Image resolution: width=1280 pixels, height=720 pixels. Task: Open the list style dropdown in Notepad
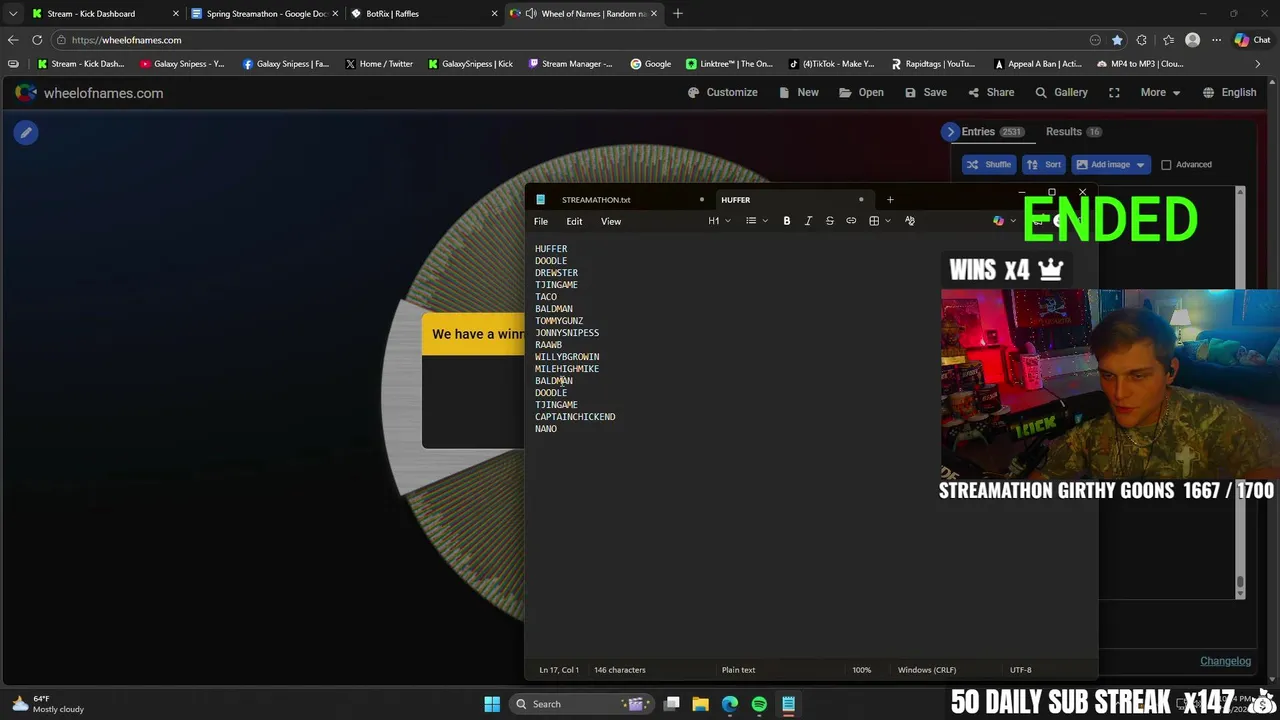pyautogui.click(x=756, y=221)
